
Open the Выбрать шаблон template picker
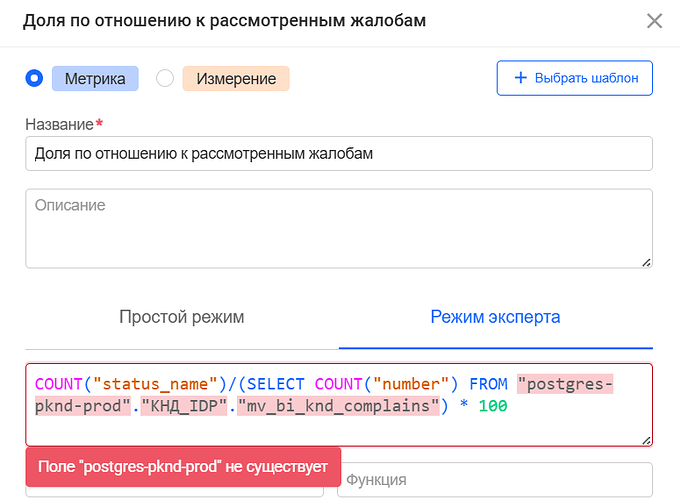[574, 78]
